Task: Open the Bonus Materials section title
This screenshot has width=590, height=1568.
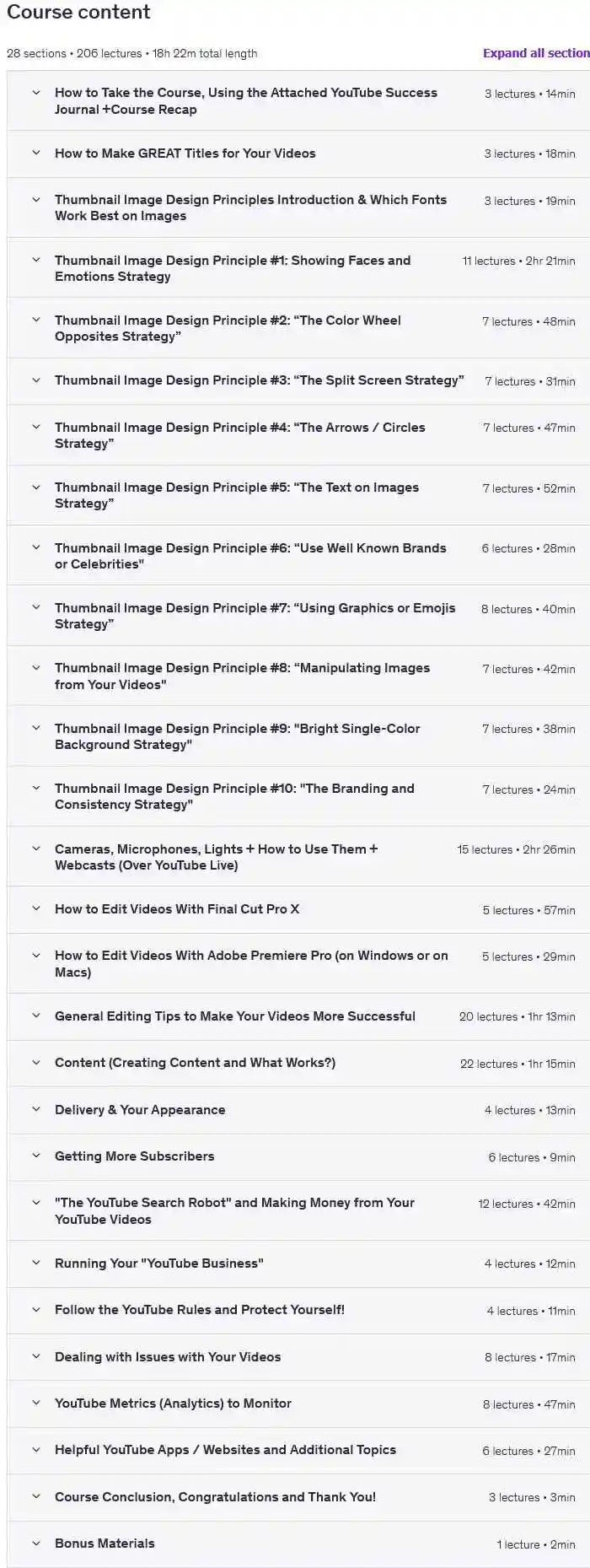Action: point(105,1544)
